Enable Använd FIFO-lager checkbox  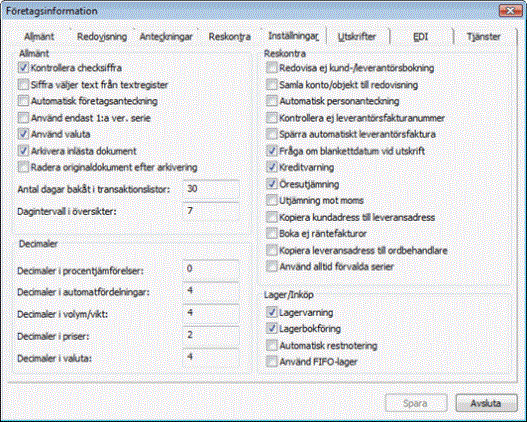(x=272, y=362)
